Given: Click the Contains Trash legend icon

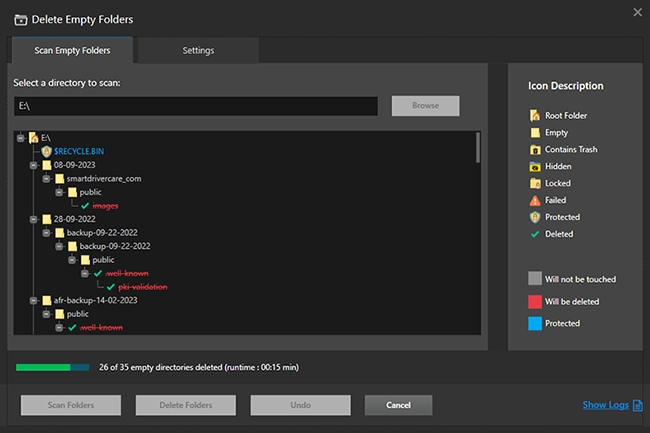Looking at the screenshot, I should coord(535,150).
